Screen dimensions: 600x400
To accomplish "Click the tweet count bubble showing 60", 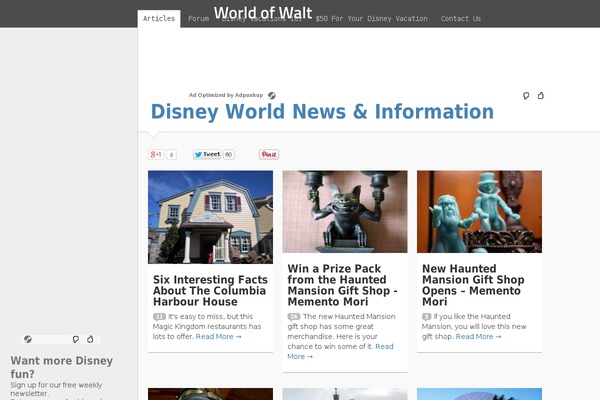I will pos(228,154).
